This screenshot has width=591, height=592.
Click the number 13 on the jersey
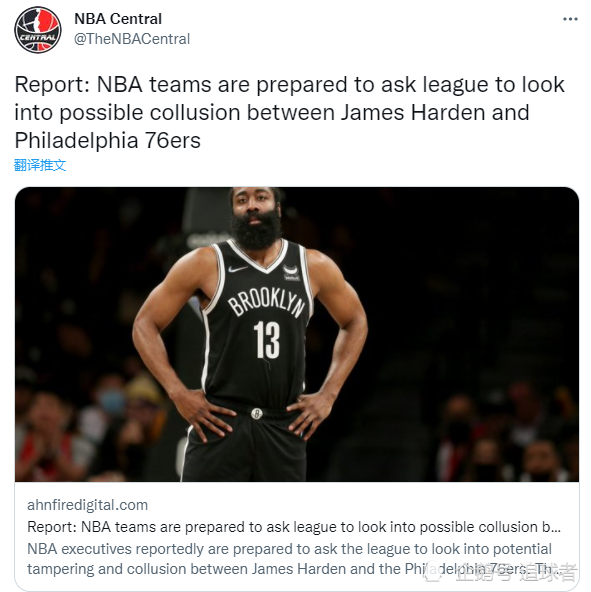(x=267, y=340)
